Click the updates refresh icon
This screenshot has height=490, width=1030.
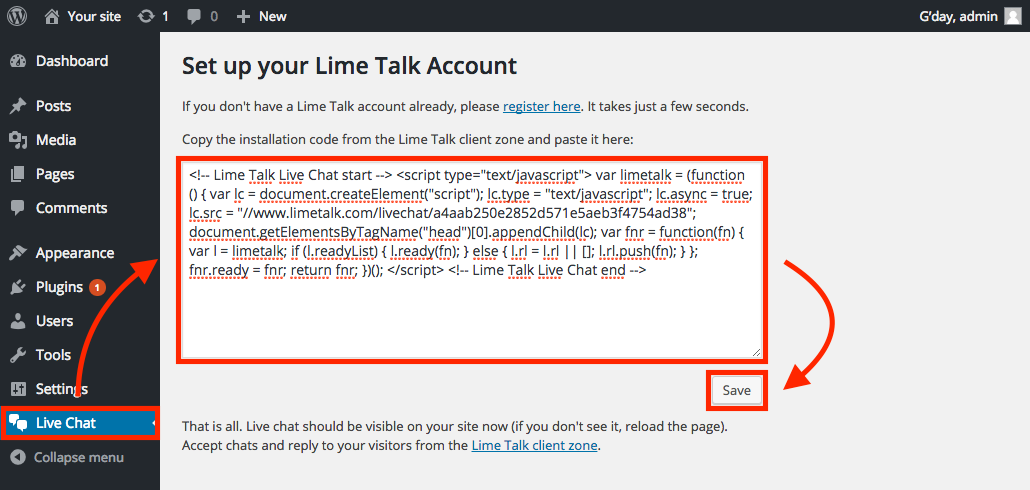pyautogui.click(x=145, y=16)
